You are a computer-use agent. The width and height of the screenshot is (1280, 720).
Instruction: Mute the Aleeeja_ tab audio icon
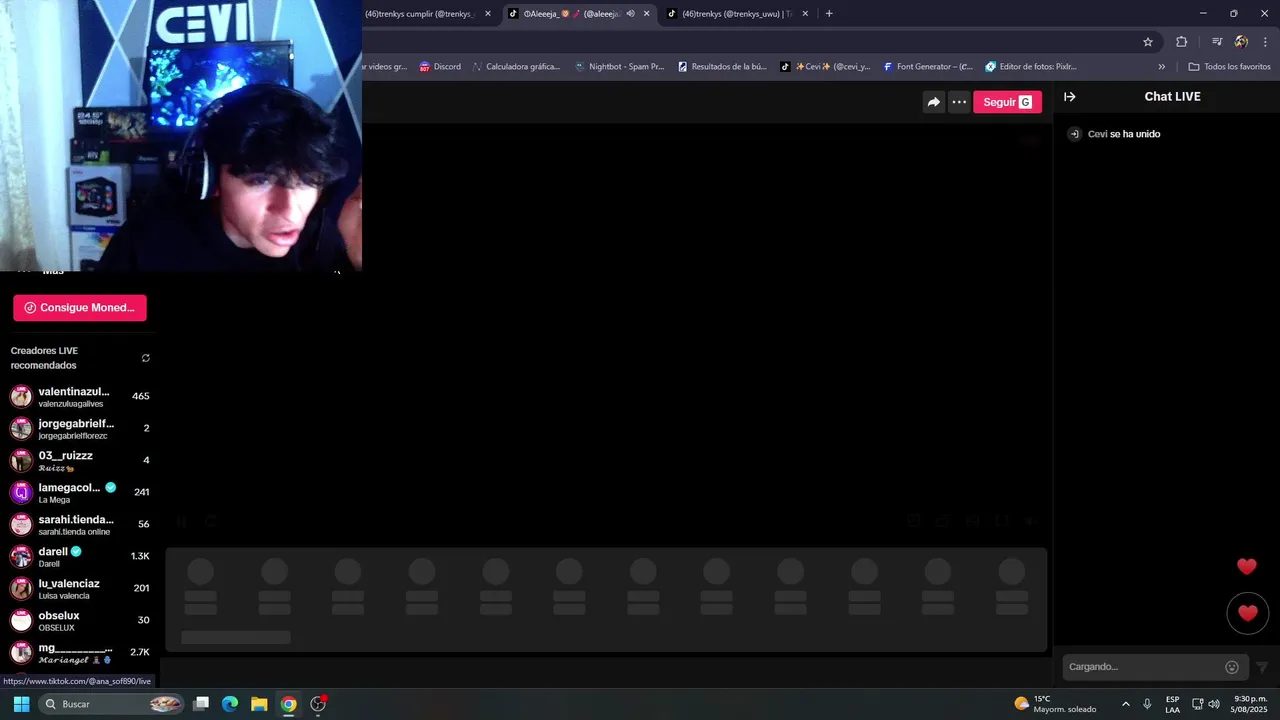tap(630, 14)
